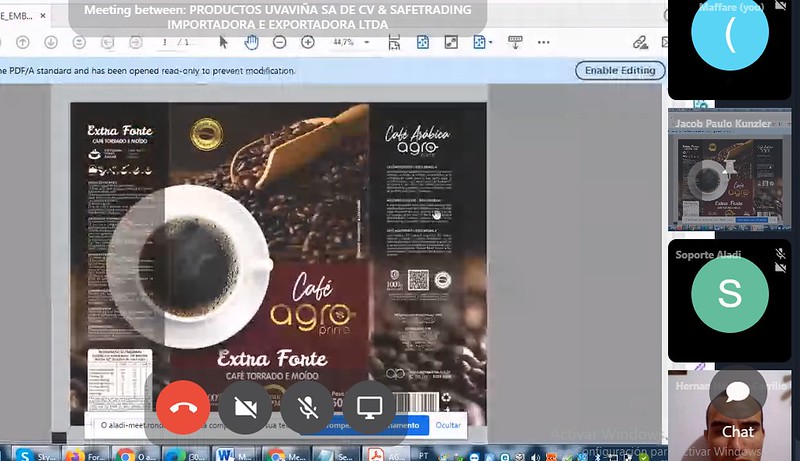Zoom in with the plus button
The width and height of the screenshot is (800, 461).
(308, 42)
